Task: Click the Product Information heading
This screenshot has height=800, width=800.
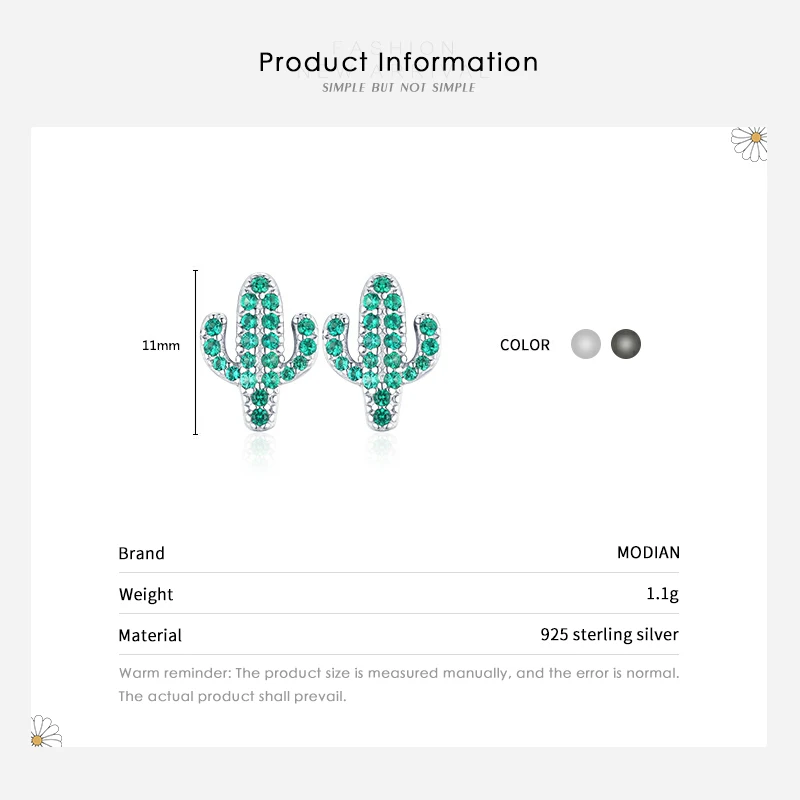Action: coord(398,62)
